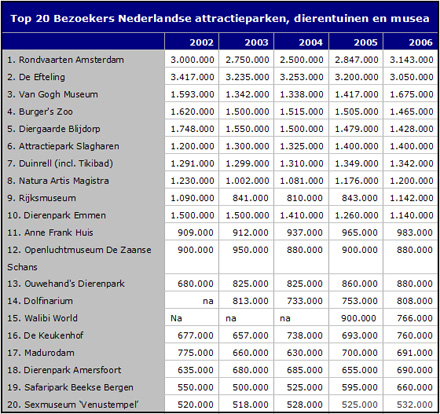Select Dierenpark Amersfoort 2003 value 680.000

coord(250,370)
